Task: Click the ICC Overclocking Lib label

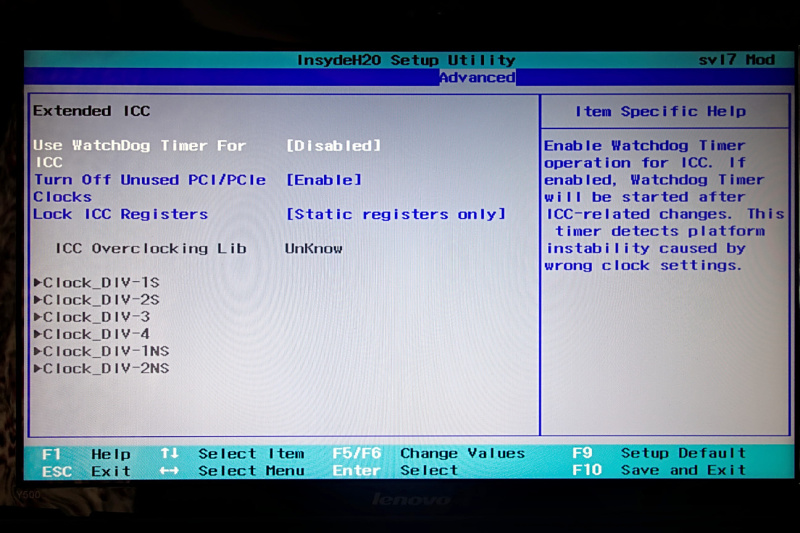Action: point(151,248)
